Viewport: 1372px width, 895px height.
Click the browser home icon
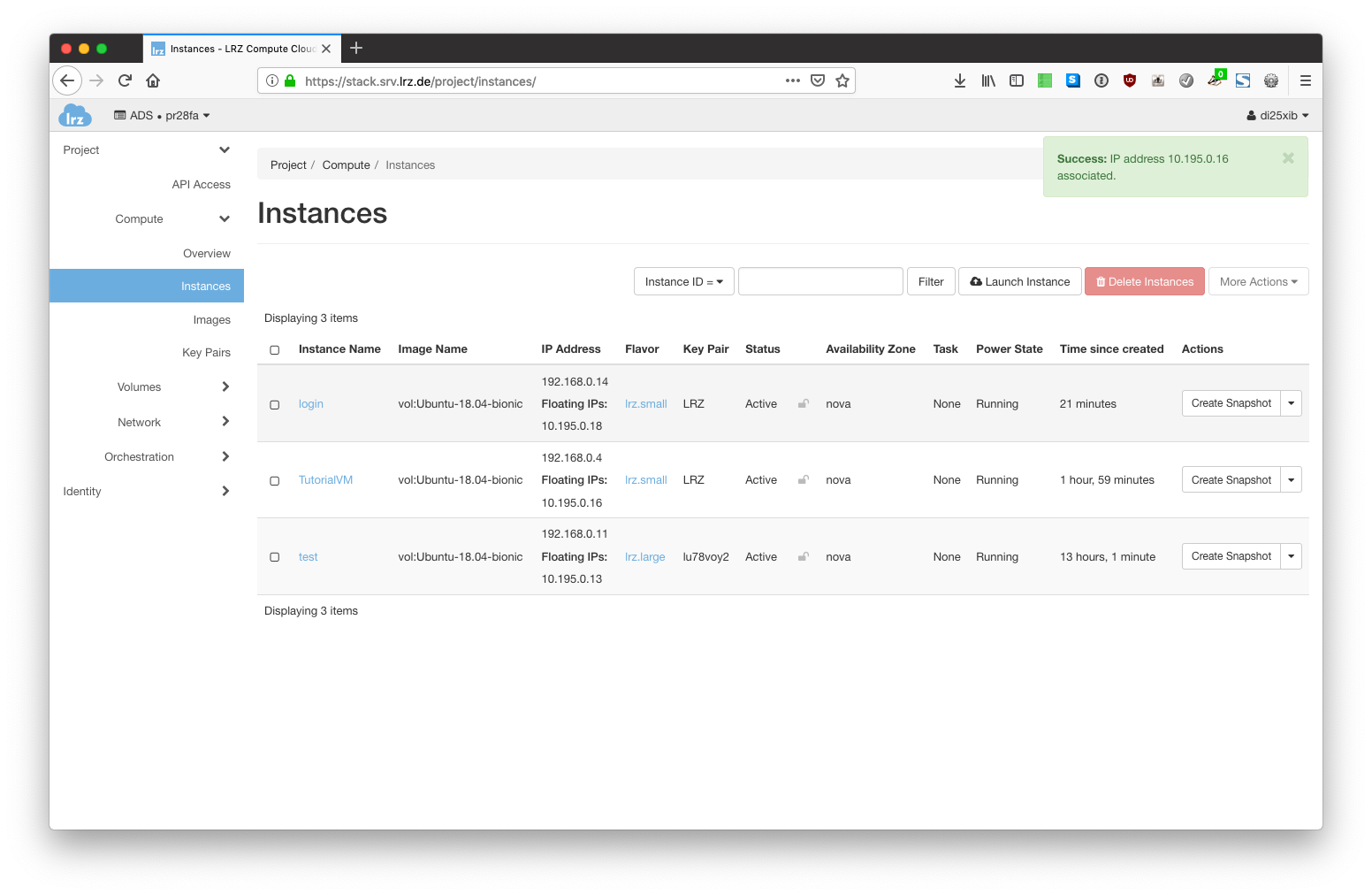pyautogui.click(x=153, y=80)
